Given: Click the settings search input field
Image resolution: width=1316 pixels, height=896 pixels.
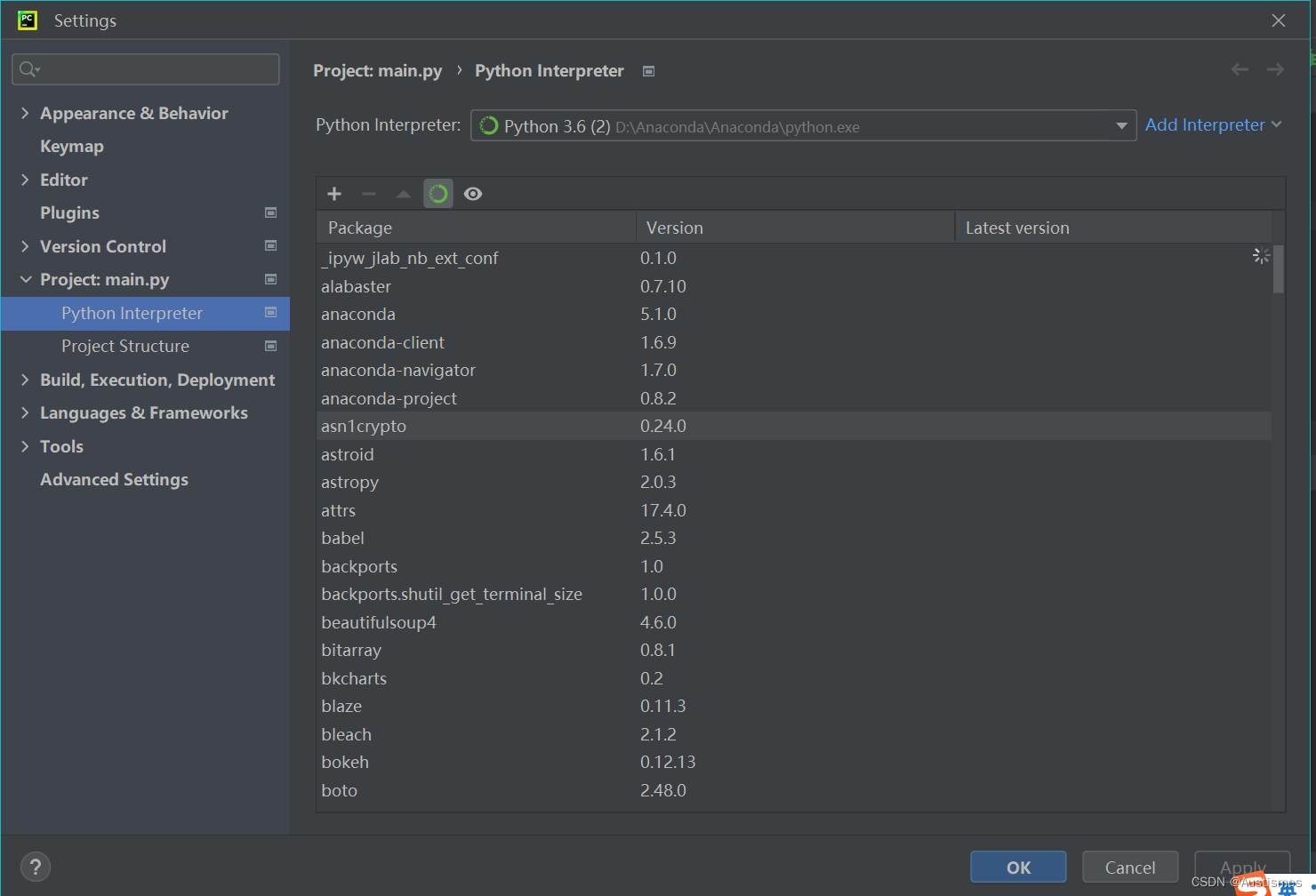Looking at the screenshot, I should [146, 69].
